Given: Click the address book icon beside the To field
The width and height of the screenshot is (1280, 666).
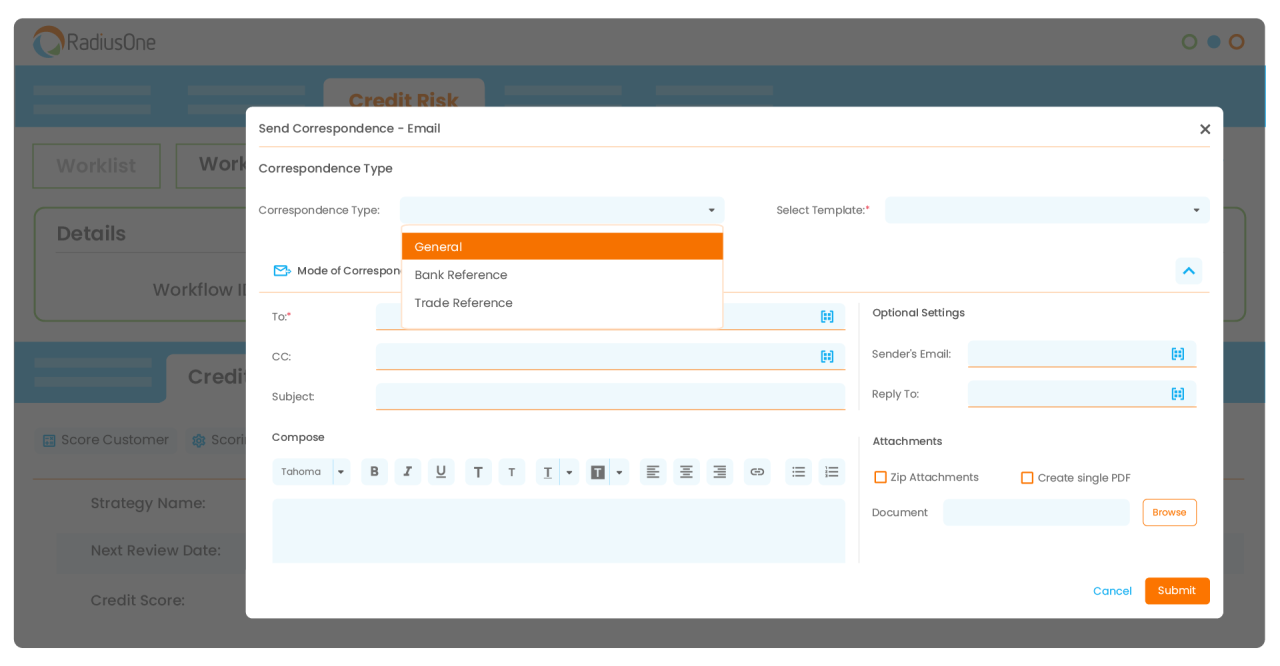Looking at the screenshot, I should pyautogui.click(x=827, y=316).
